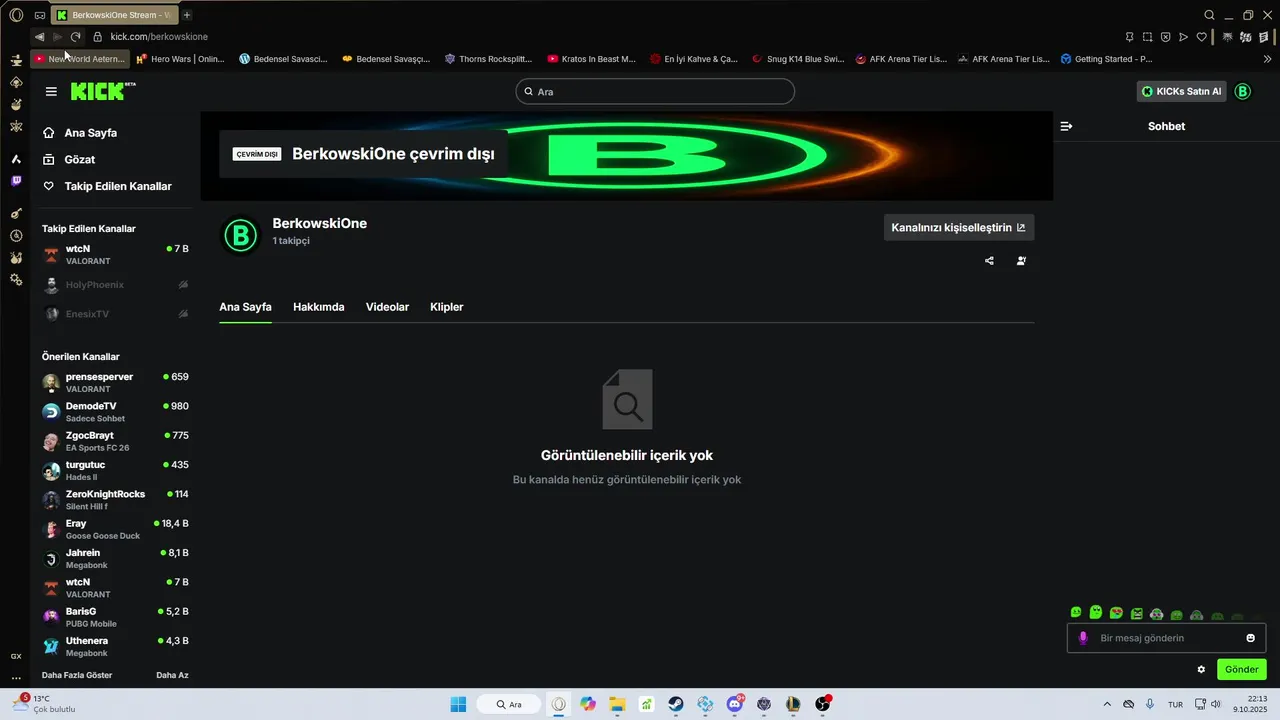The height and width of the screenshot is (720, 1280).
Task: Open Hero Wars bookmark
Action: click(x=180, y=59)
